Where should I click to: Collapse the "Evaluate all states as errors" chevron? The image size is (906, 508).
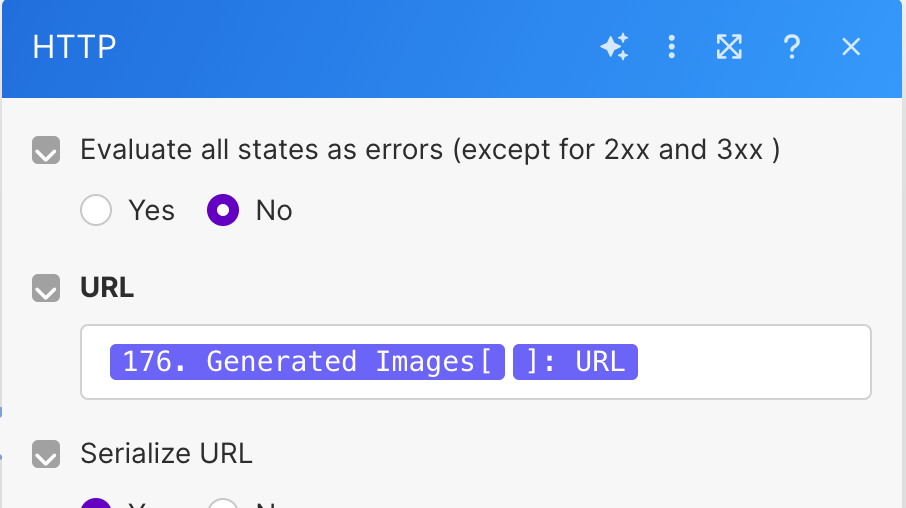(x=46, y=151)
